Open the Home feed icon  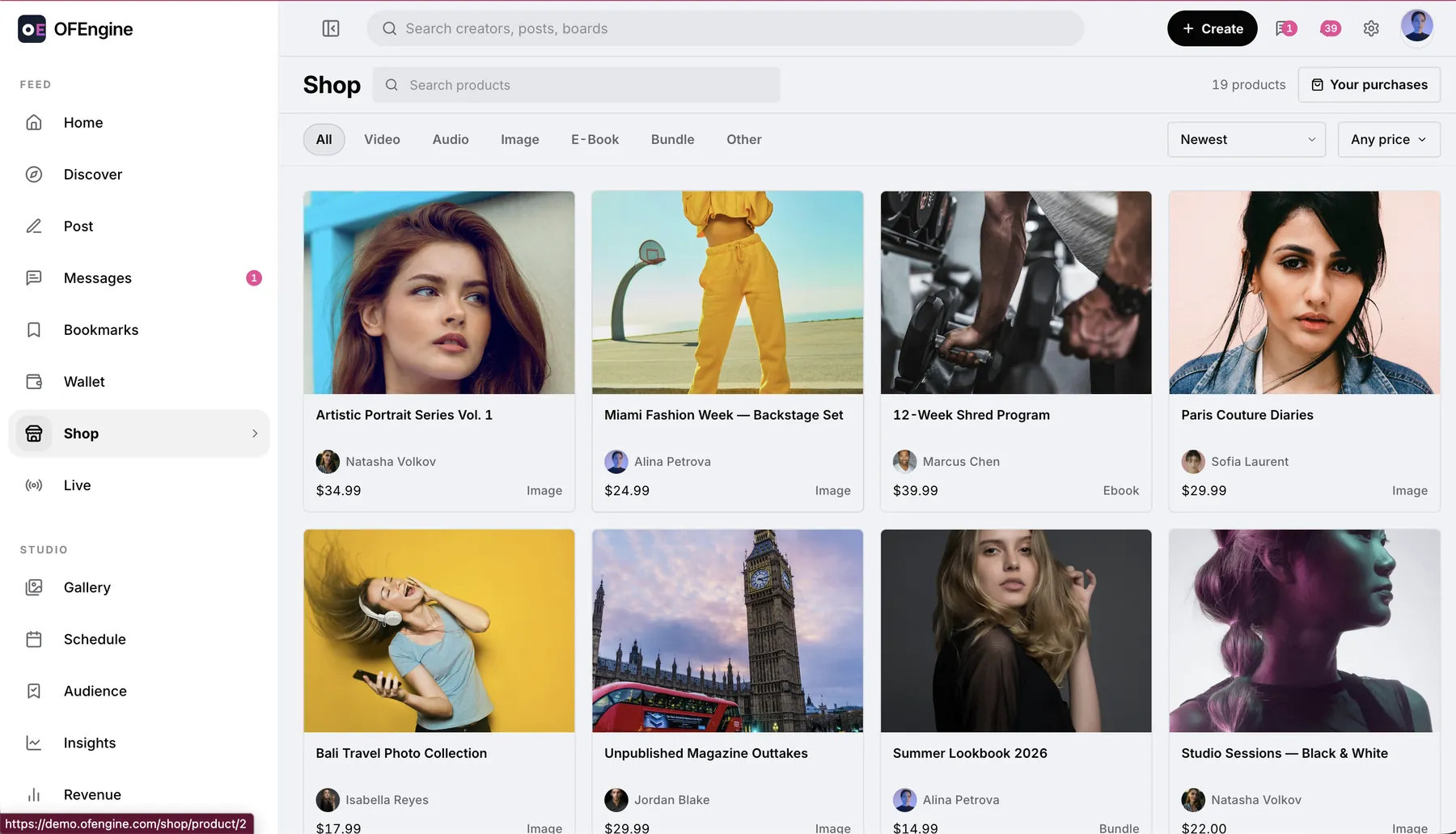click(x=34, y=122)
